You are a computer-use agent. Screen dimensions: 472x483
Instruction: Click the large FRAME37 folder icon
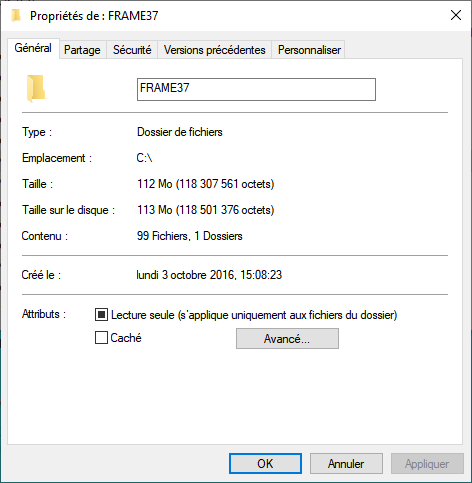pyautogui.click(x=36, y=89)
